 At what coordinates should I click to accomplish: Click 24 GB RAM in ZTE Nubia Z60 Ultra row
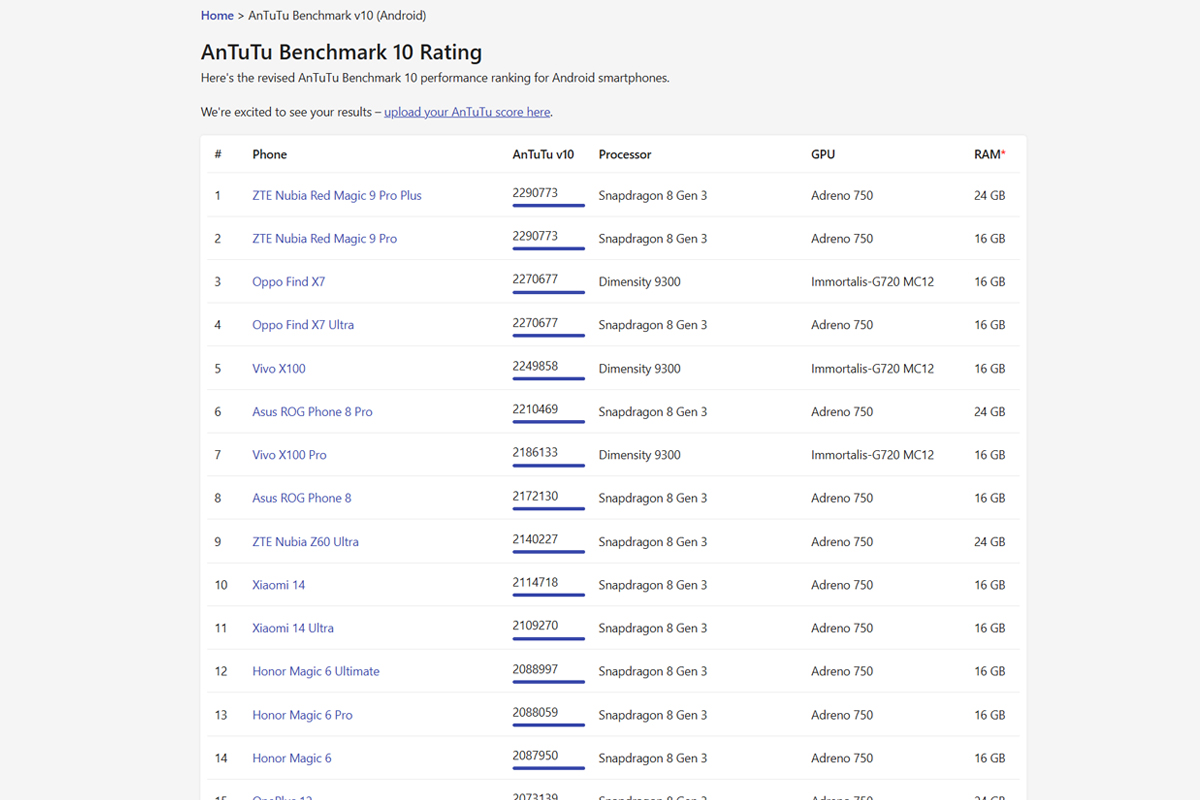(990, 542)
